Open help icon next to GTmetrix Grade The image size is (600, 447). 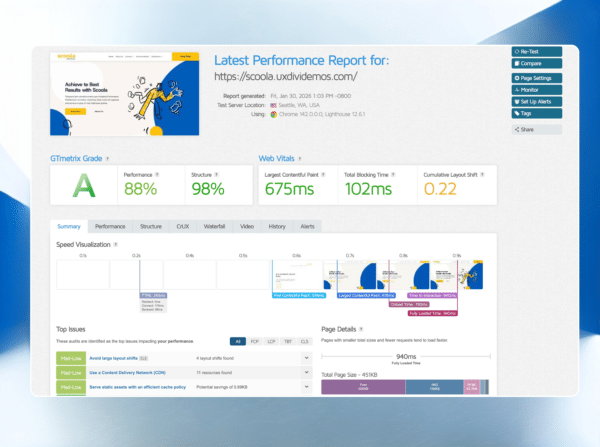coord(108,158)
